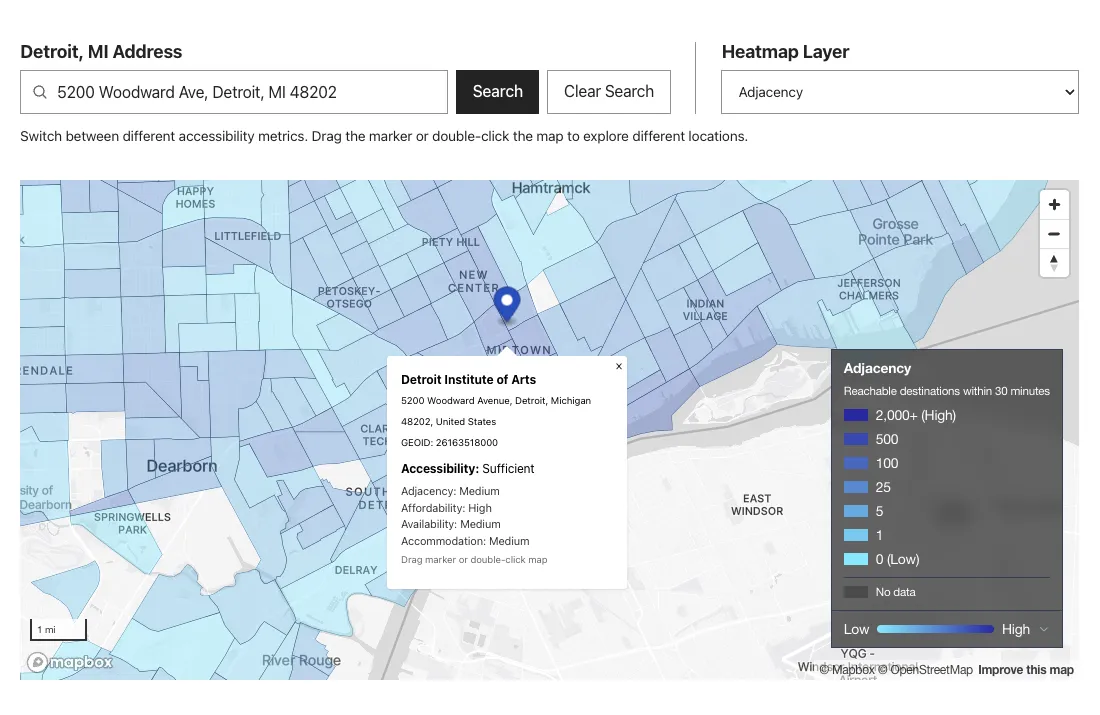Click the East Windsor map label
The width and height of the screenshot is (1100, 715).
tap(757, 504)
